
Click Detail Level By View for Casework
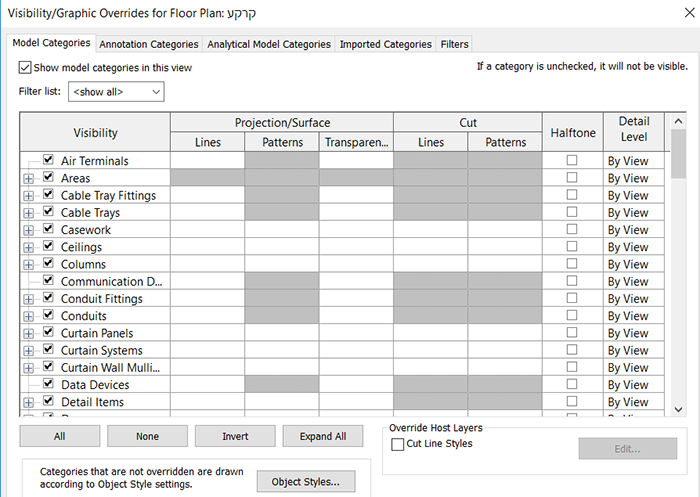pos(634,230)
